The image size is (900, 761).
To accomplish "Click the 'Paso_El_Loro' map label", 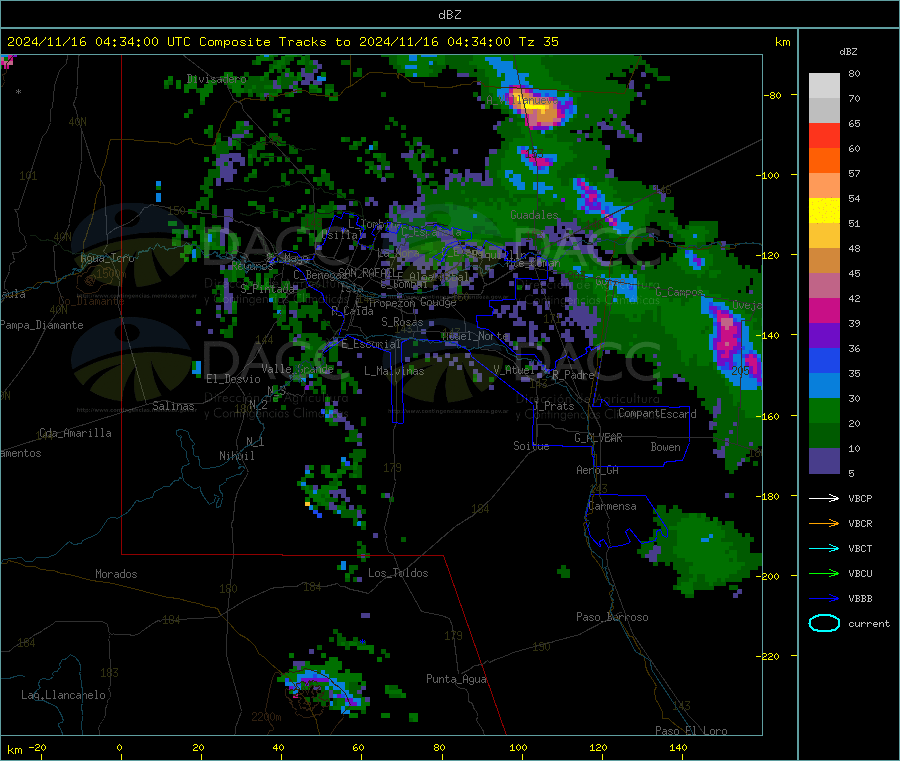I will tap(691, 731).
